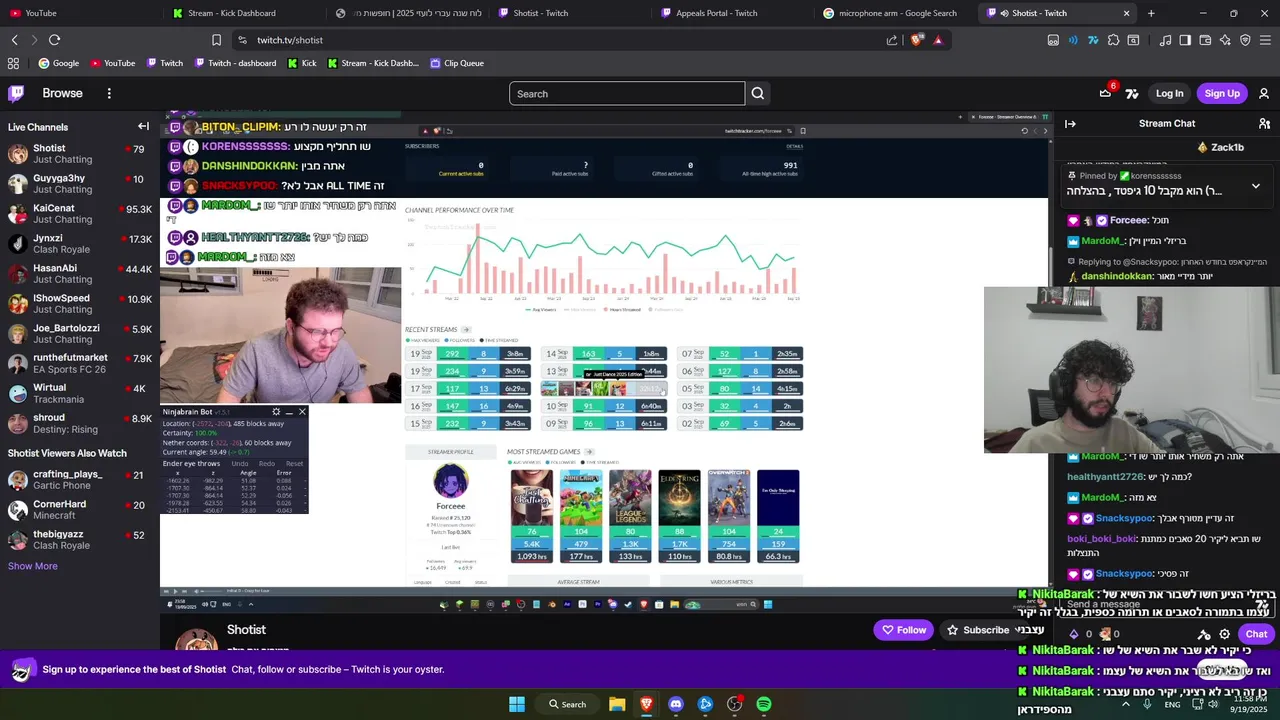
Task: Open the Leo AI sparkle icon
Action: (x=1225, y=40)
